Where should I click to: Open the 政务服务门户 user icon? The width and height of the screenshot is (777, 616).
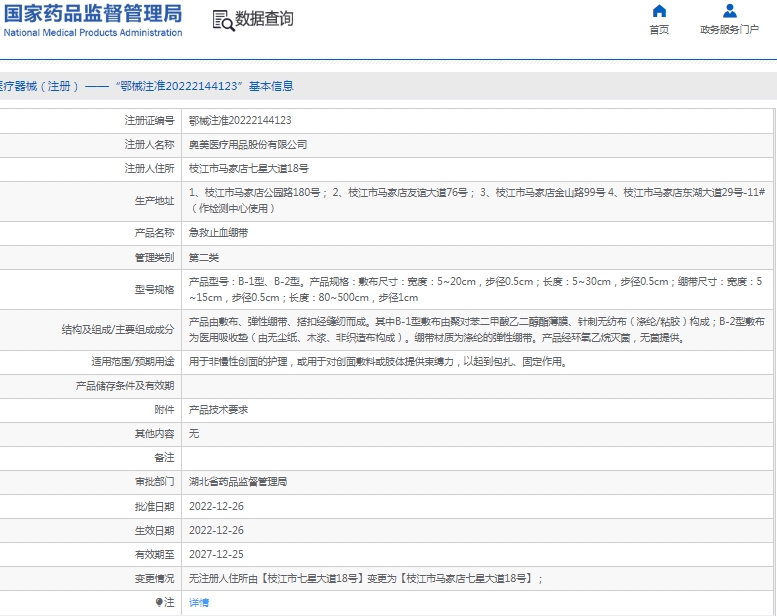tap(729, 11)
